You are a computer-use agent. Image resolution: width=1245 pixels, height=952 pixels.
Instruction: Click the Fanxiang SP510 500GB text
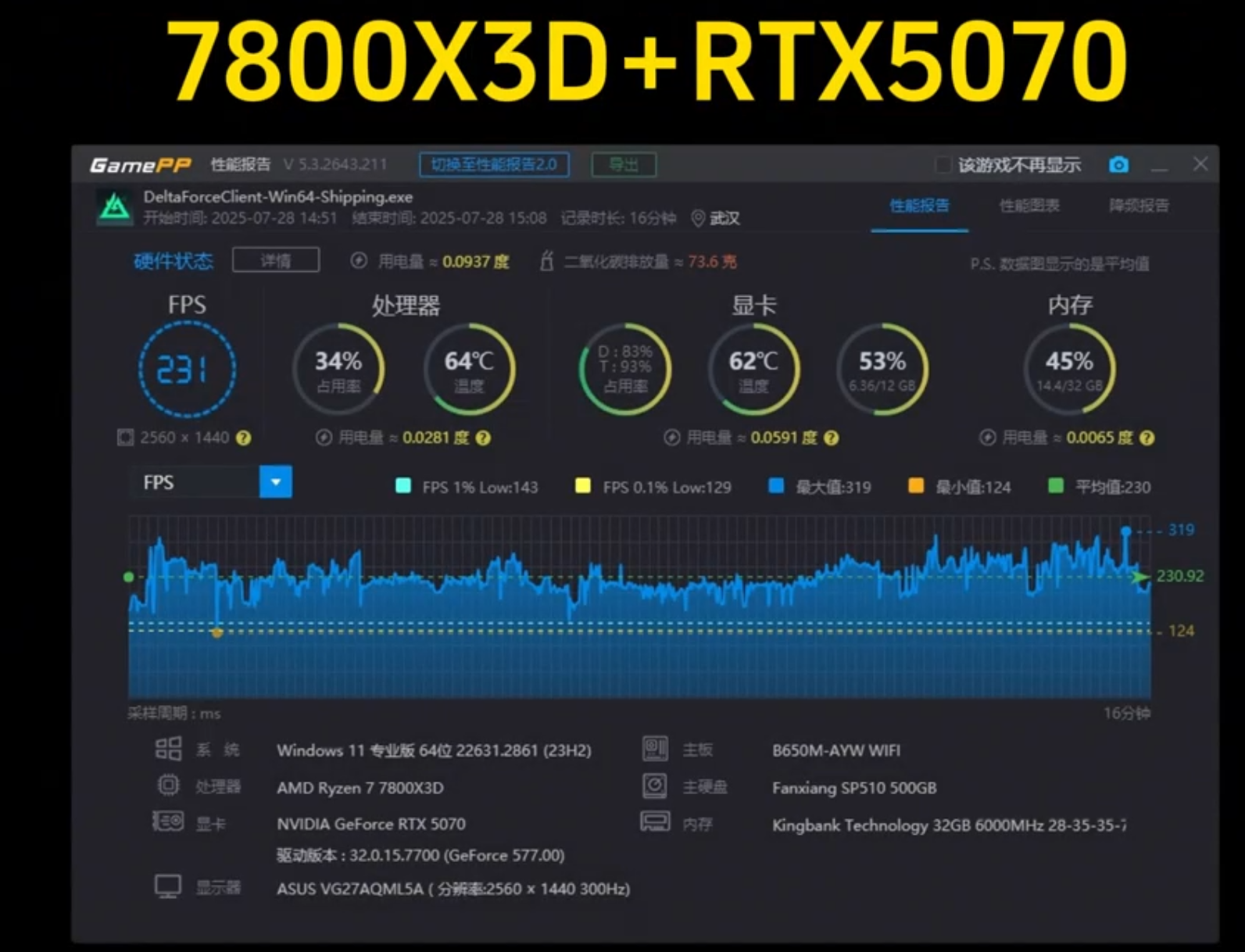(854, 788)
